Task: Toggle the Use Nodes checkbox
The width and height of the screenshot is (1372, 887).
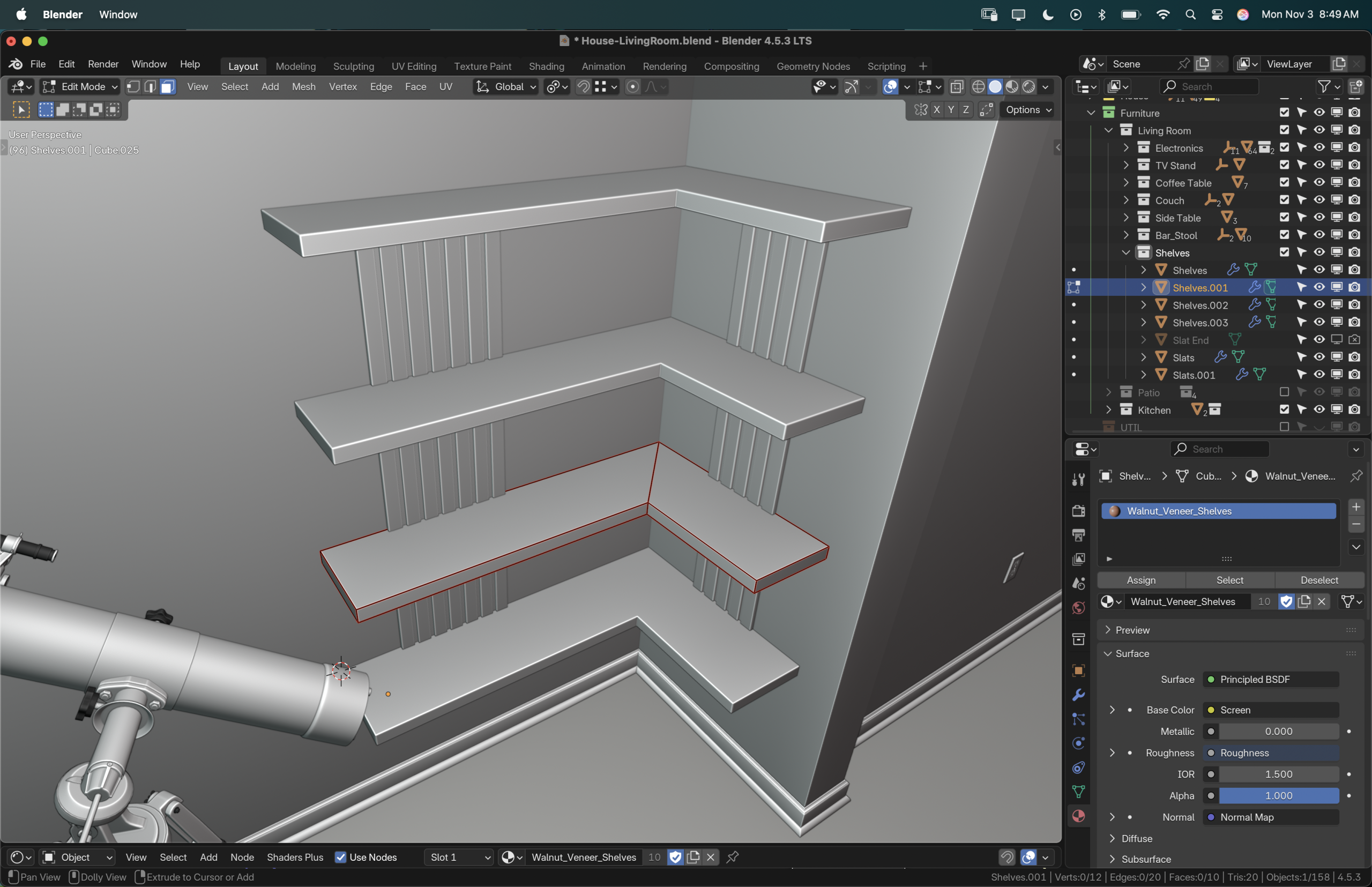Action: pos(341,857)
